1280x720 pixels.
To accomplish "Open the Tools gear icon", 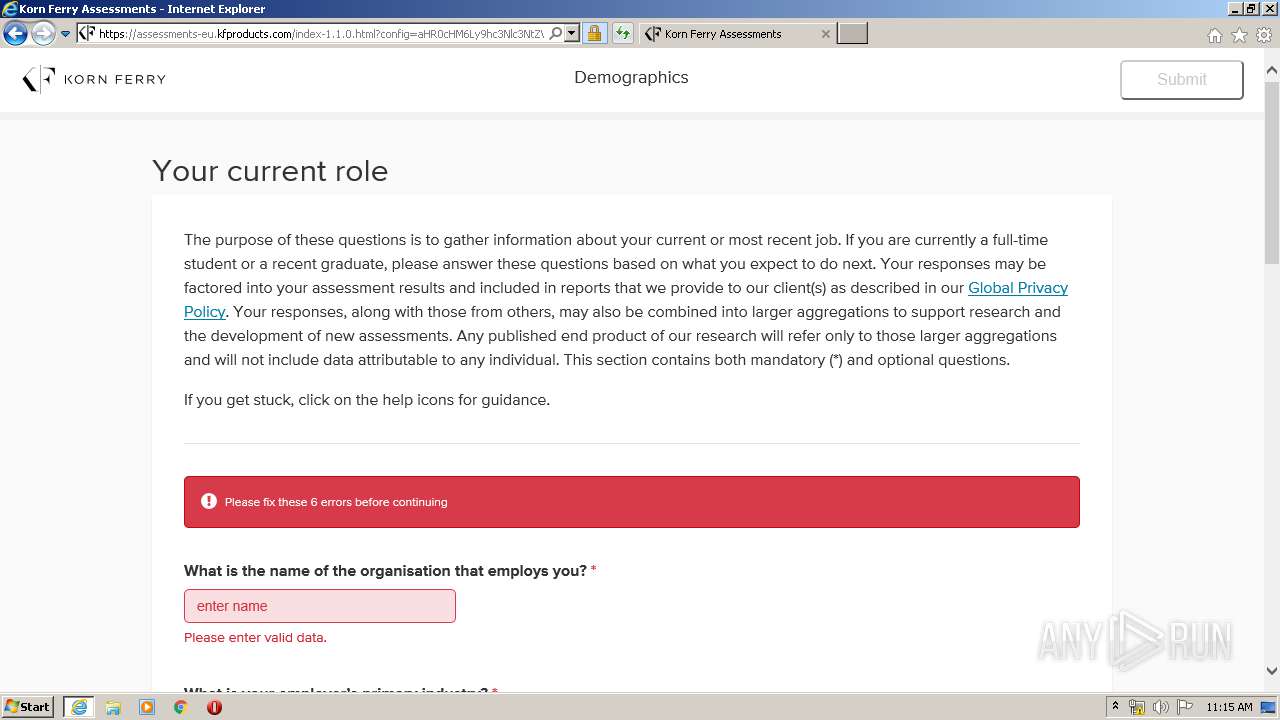I will tap(1264, 35).
